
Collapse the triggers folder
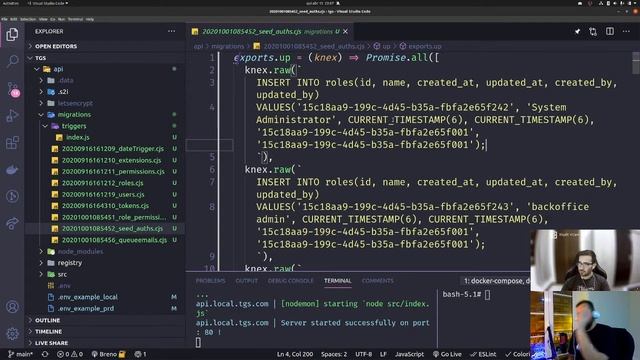[105, 126]
